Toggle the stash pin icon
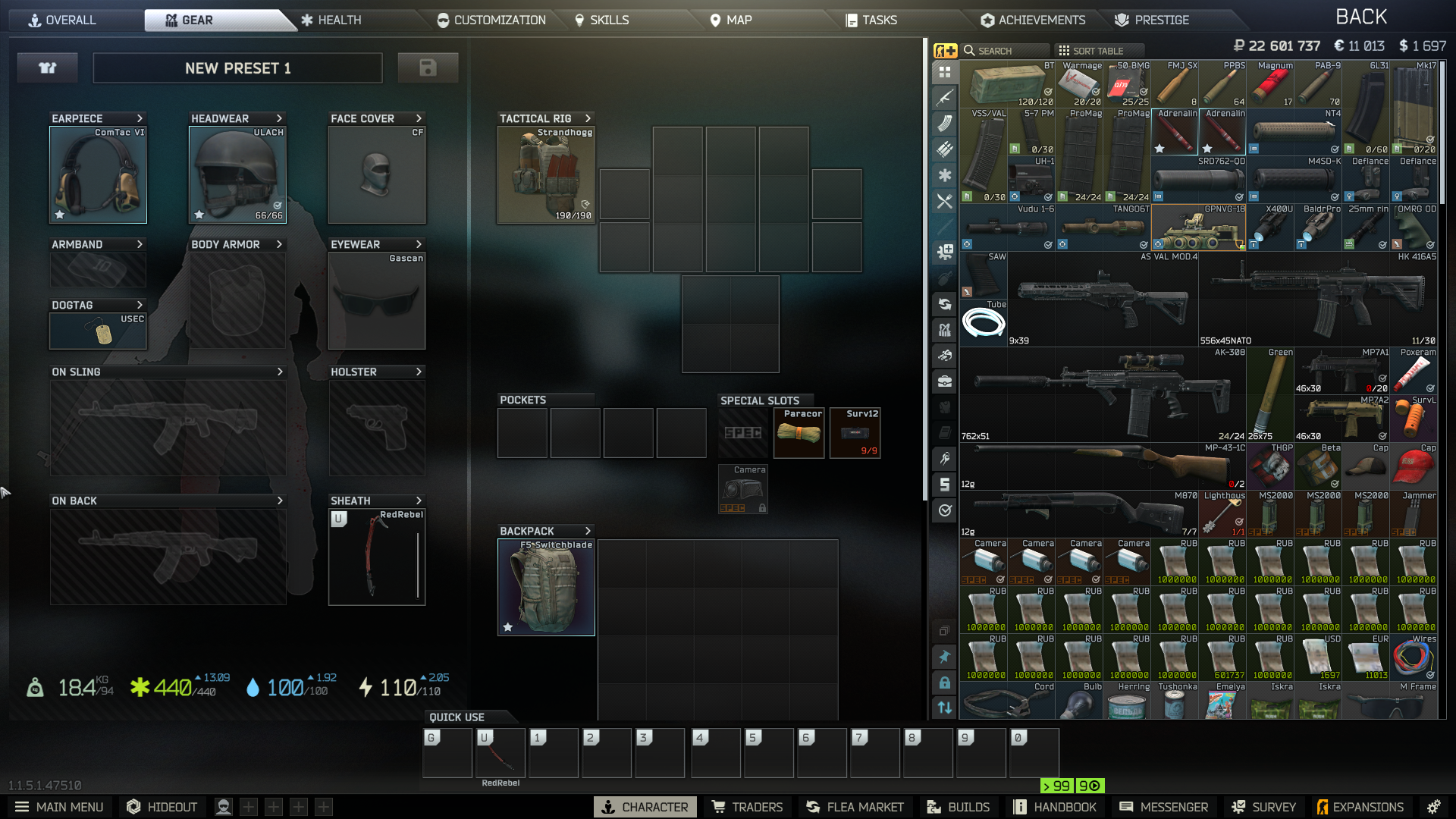 click(945, 657)
